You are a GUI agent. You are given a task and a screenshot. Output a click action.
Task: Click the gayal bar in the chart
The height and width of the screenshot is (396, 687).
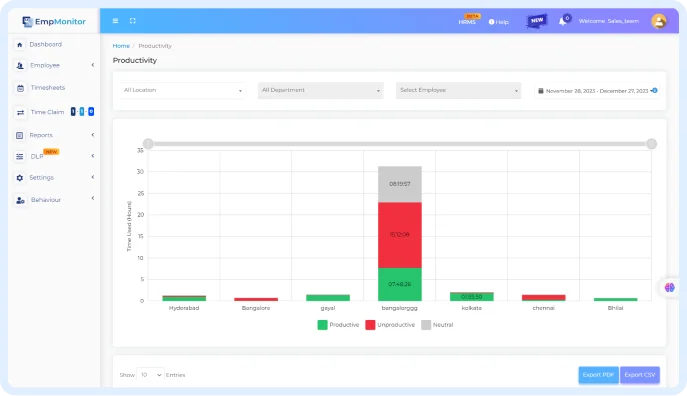(x=328, y=298)
